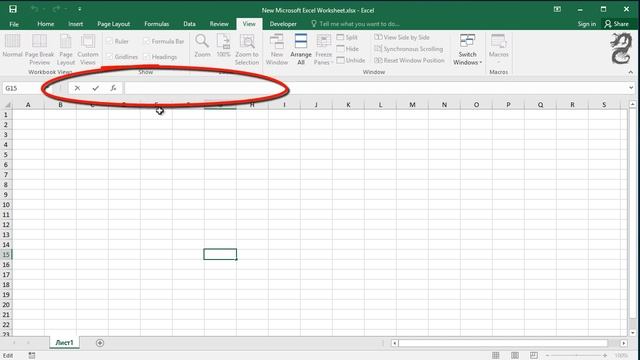Open the File menu
Viewport: 640px width, 360px height.
tap(14, 24)
